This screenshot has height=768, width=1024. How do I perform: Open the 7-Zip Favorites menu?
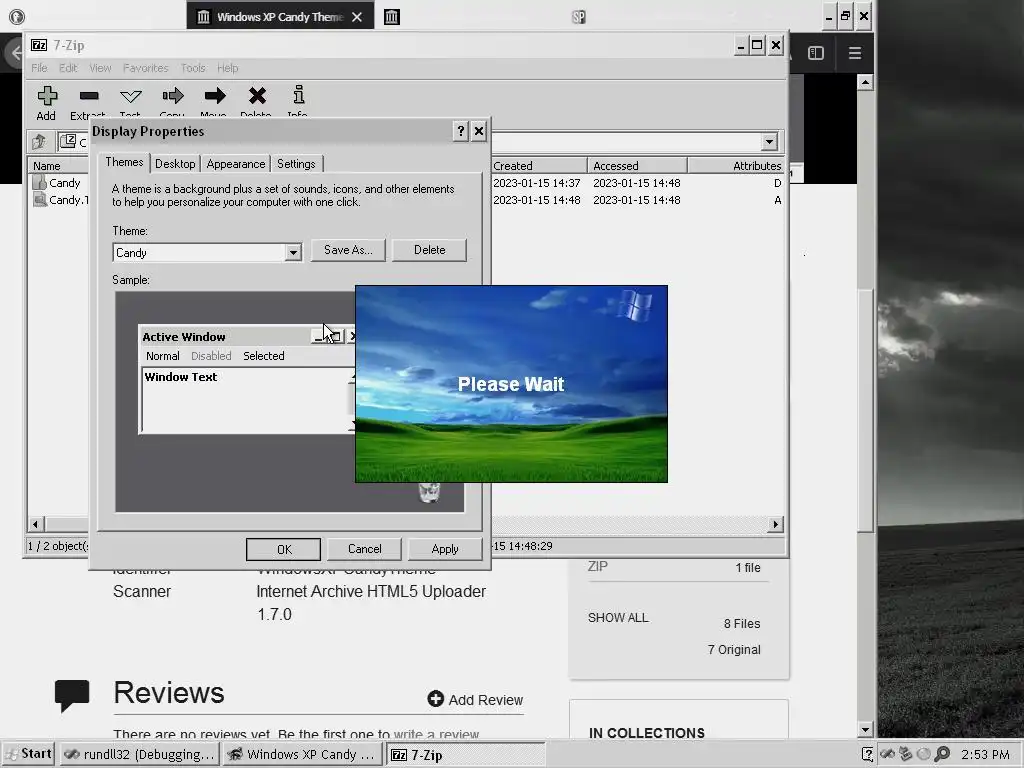(x=146, y=68)
